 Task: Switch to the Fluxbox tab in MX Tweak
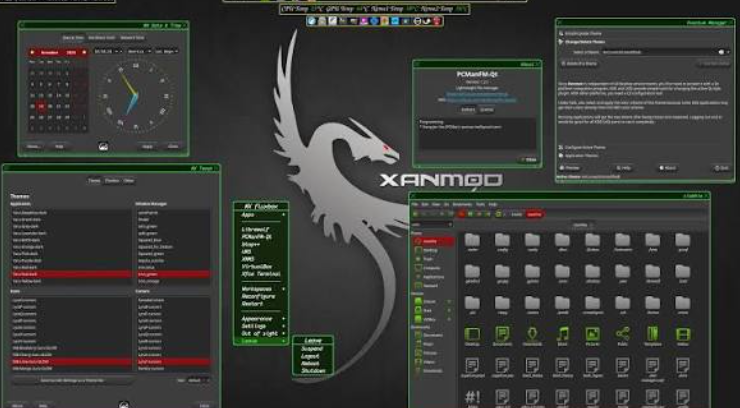point(112,181)
